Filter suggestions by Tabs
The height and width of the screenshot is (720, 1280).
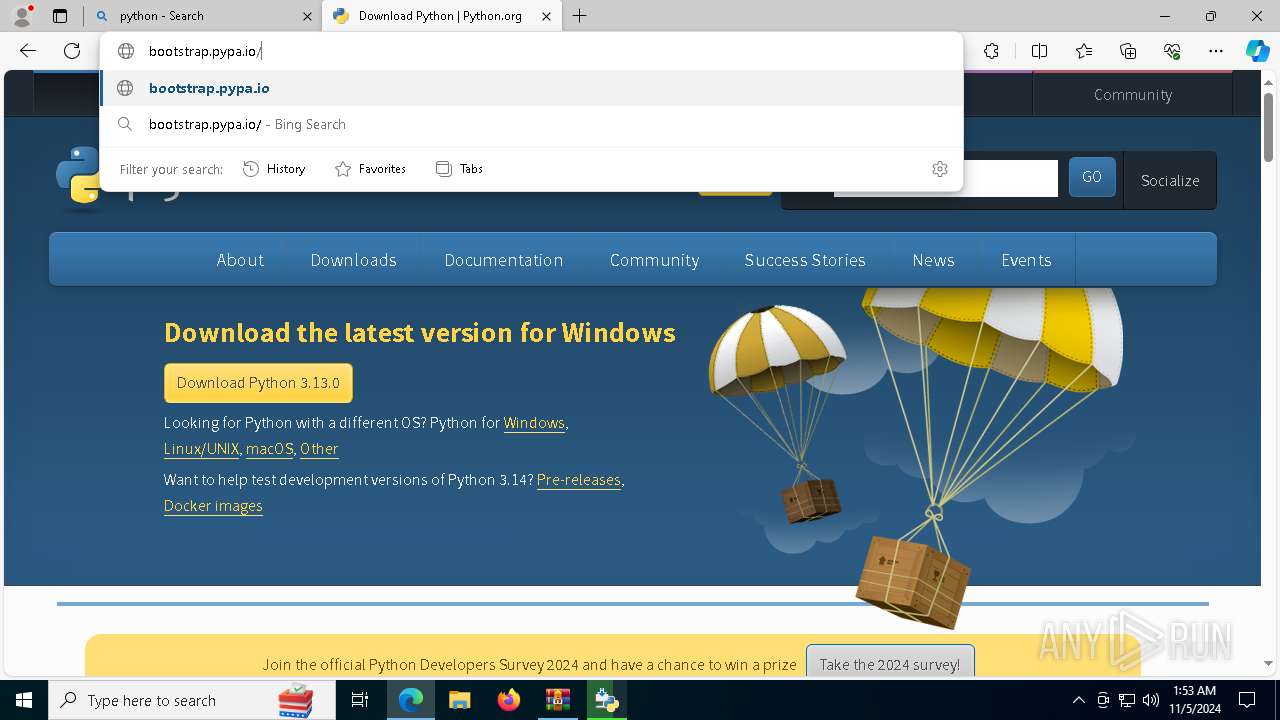[460, 169]
